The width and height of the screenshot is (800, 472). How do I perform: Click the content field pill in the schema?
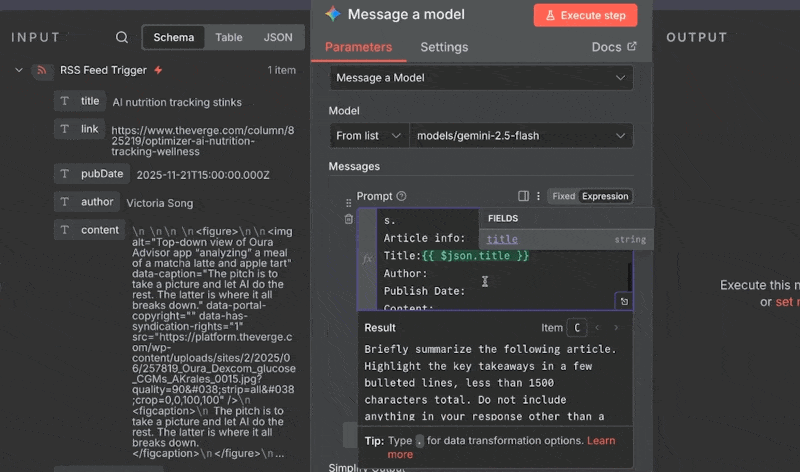coord(90,230)
